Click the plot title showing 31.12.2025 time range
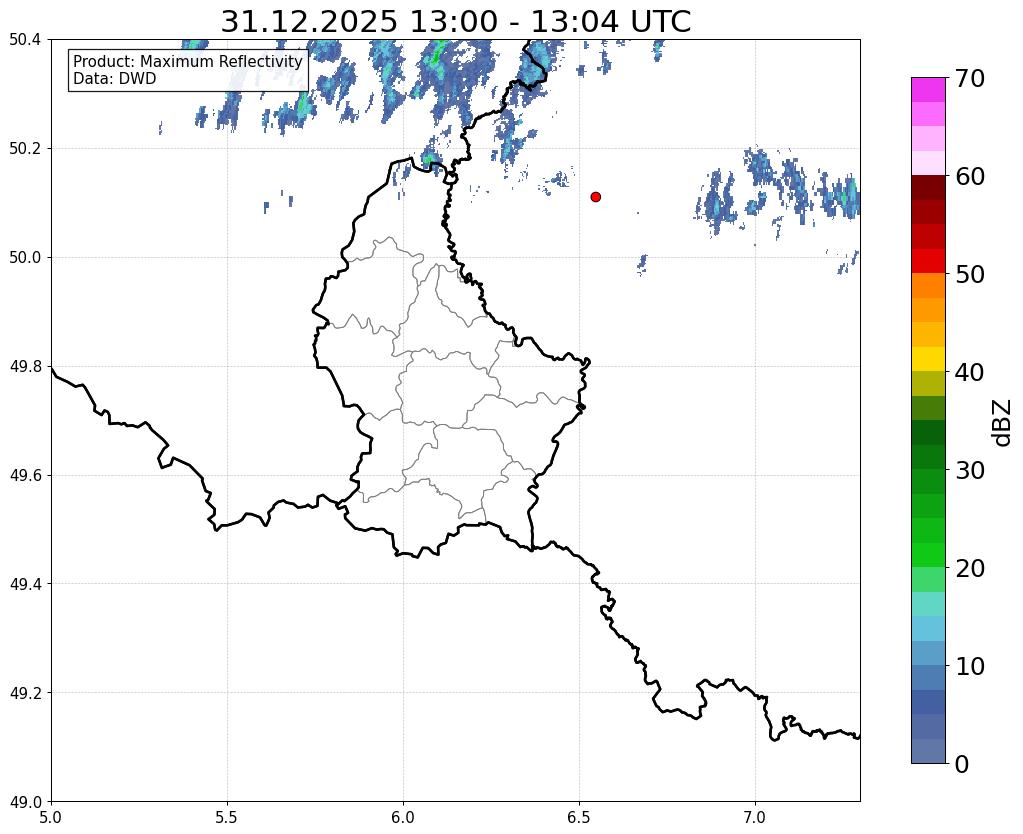Screen dimensions: 1023x834 [x=455, y=22]
